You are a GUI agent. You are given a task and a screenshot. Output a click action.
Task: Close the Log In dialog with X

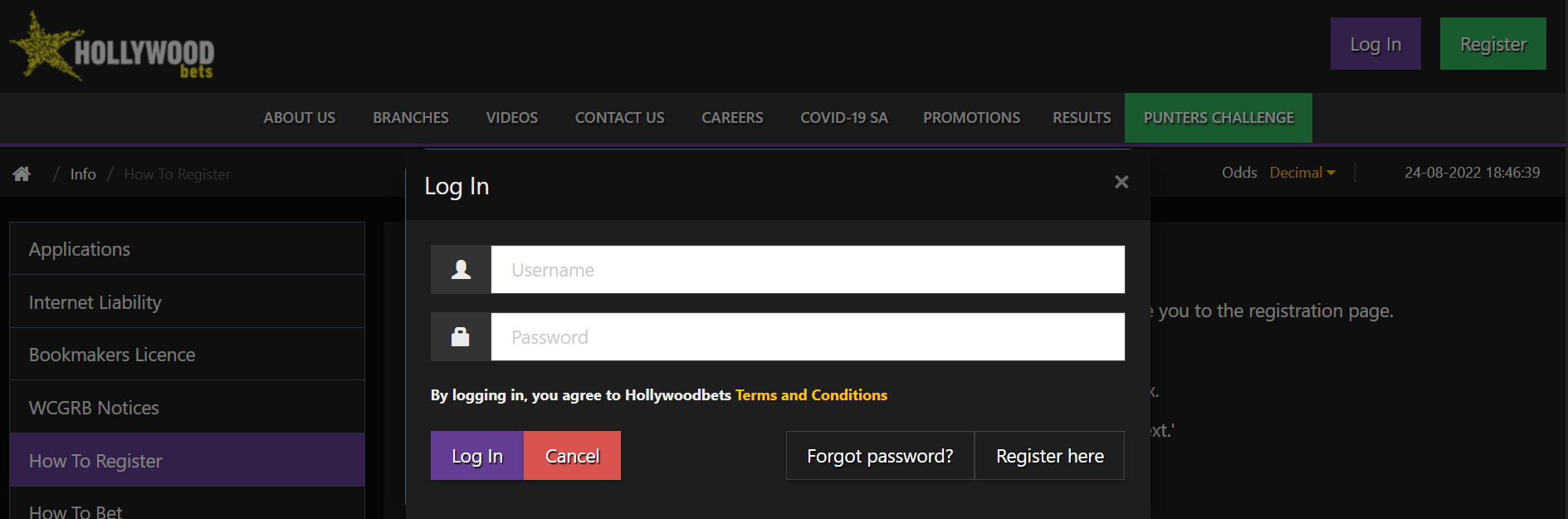(1121, 182)
